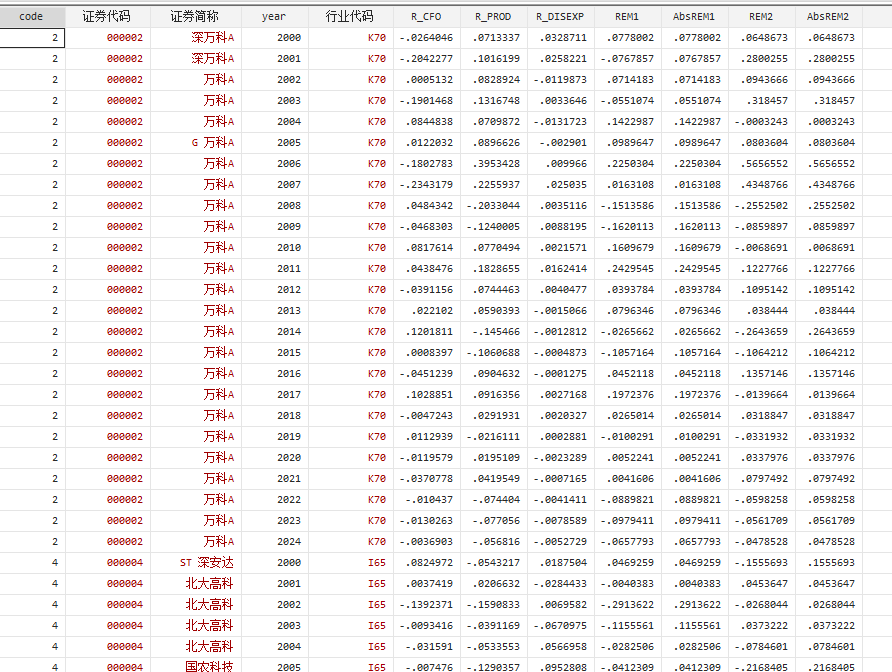
Task: Select AbsREM2 value .0784601
Action: 831,647
